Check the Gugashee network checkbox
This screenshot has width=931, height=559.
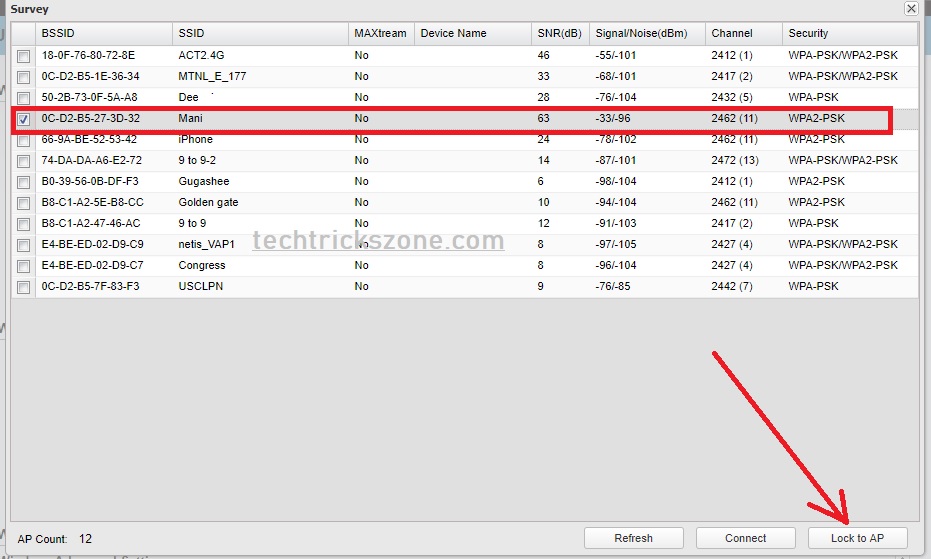23,182
